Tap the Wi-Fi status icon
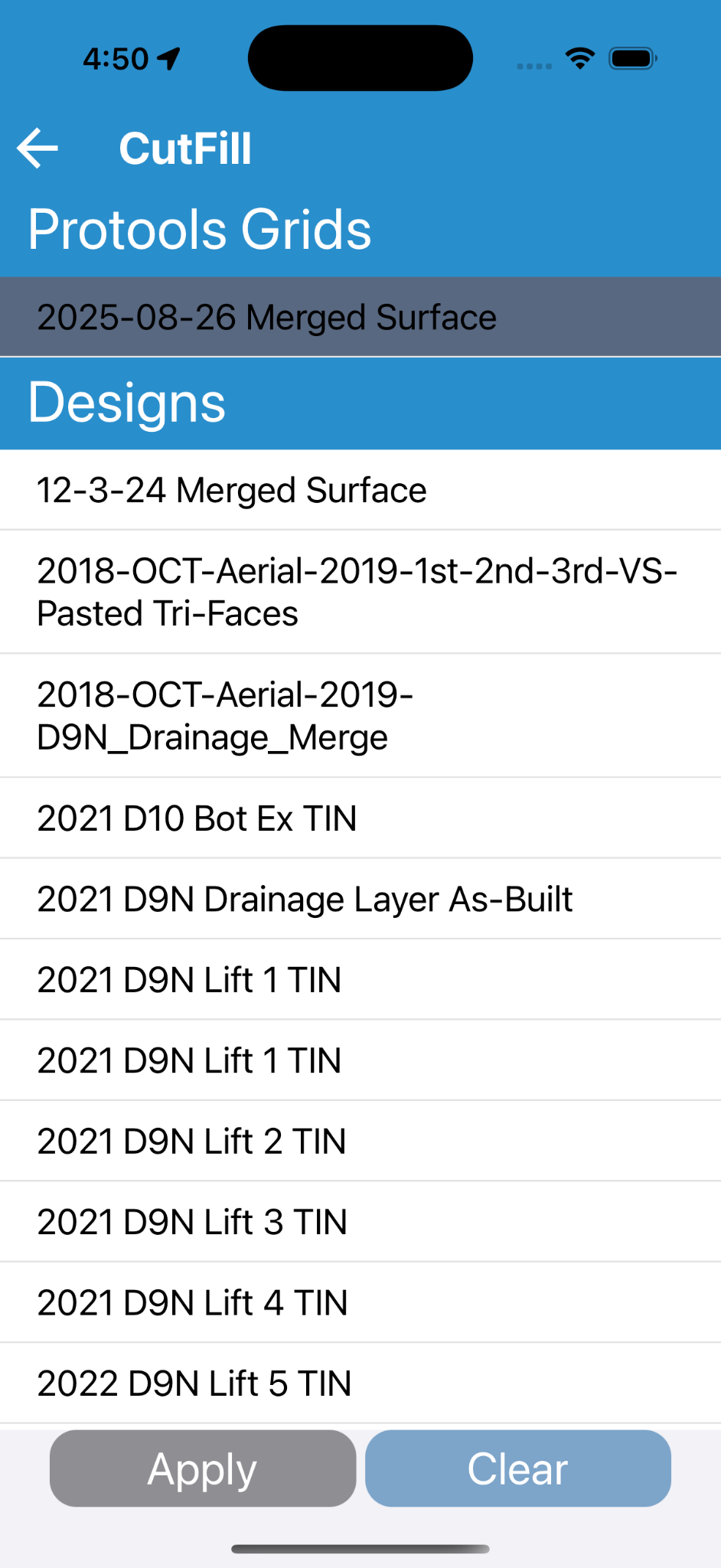The height and width of the screenshot is (1568, 721). (x=579, y=58)
